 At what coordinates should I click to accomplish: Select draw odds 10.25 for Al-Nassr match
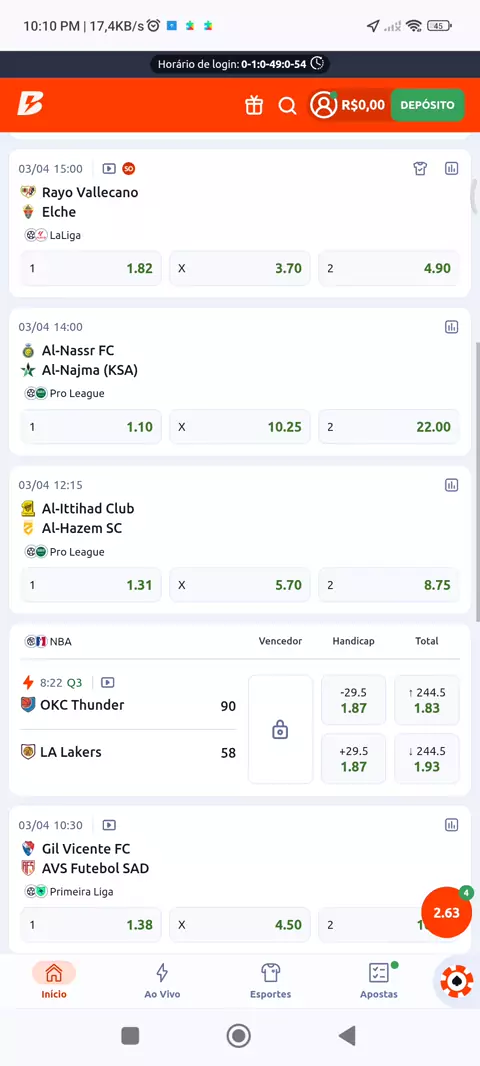240,427
